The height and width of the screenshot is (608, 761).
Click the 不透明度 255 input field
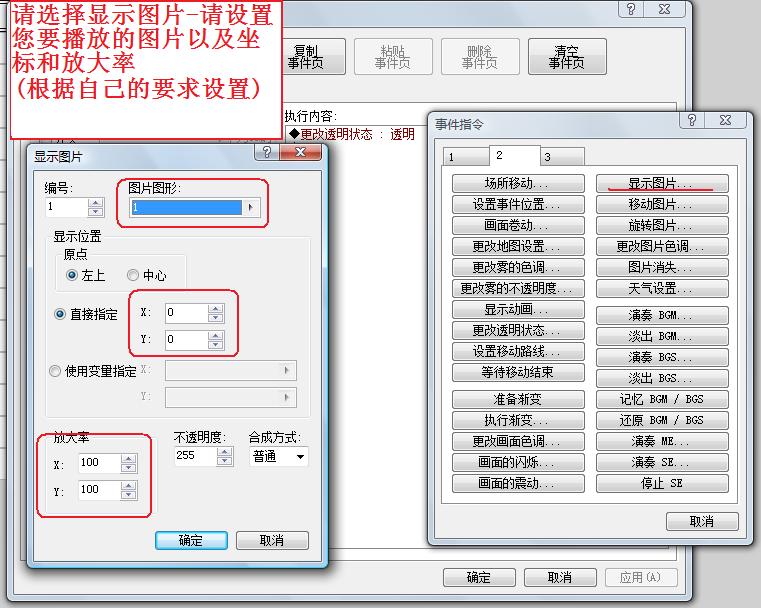point(195,456)
